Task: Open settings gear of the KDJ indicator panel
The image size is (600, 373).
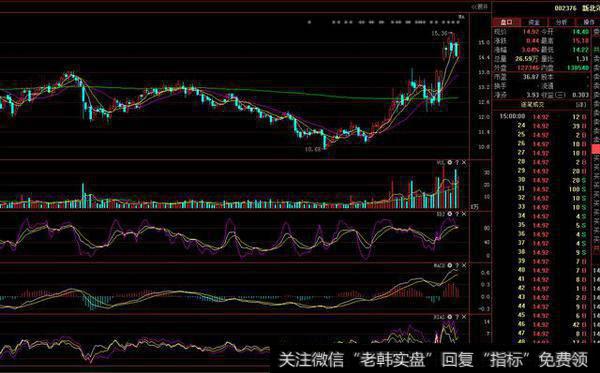Action: [x=450, y=214]
